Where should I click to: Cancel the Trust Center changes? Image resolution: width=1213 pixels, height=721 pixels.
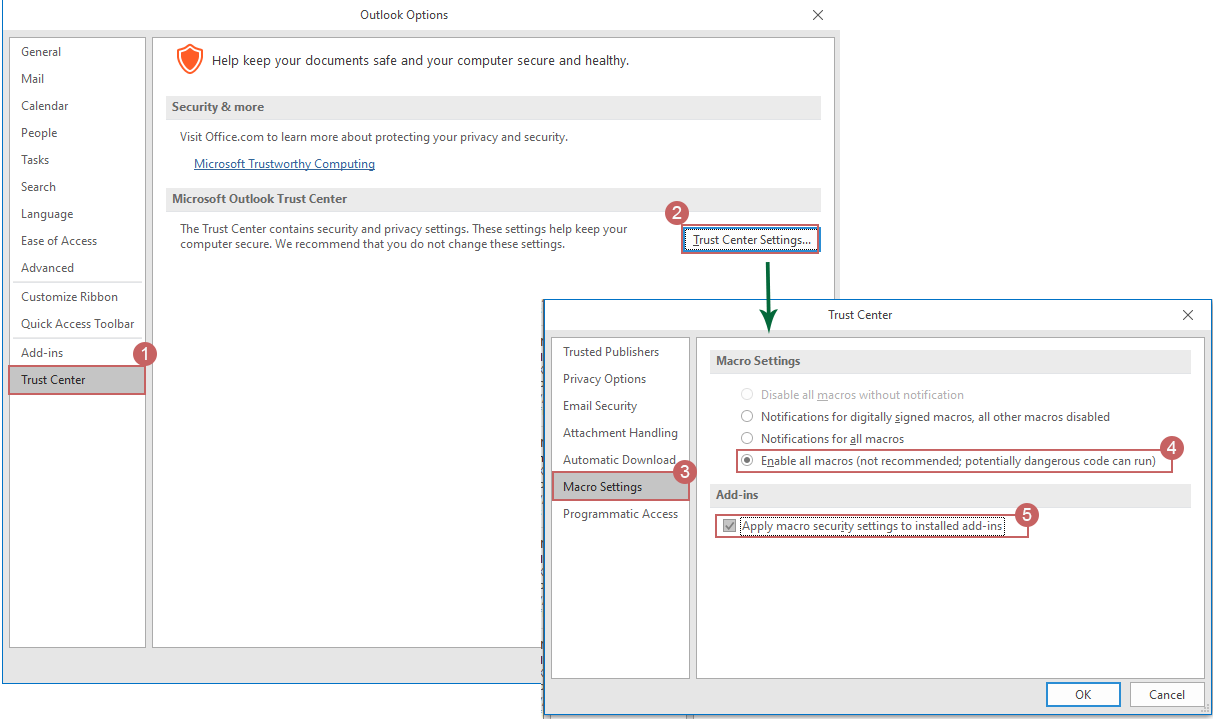pos(1167,694)
